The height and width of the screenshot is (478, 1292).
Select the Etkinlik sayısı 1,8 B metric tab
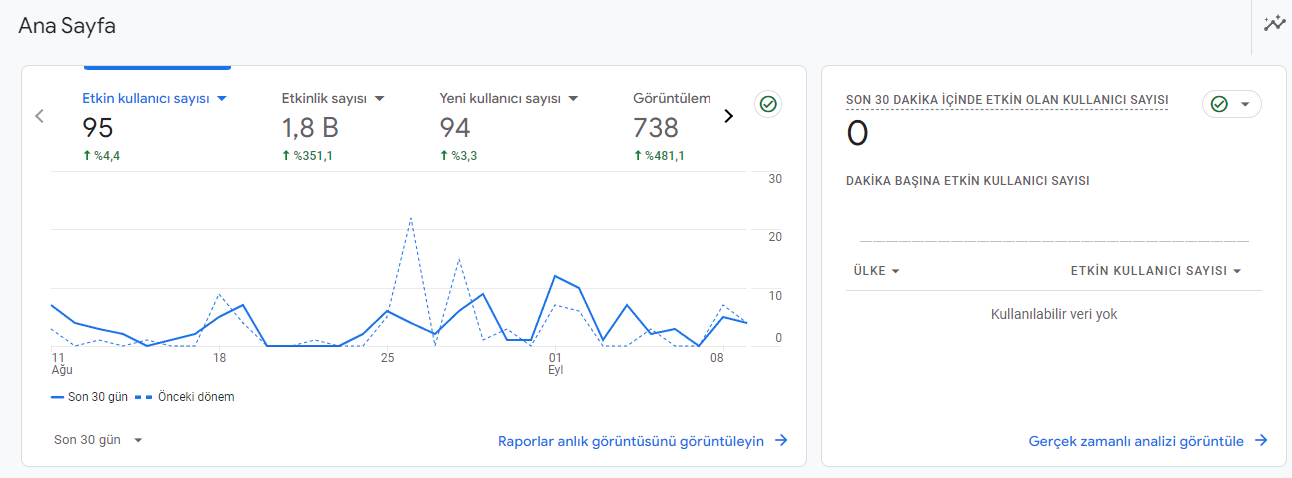pyautogui.click(x=333, y=126)
